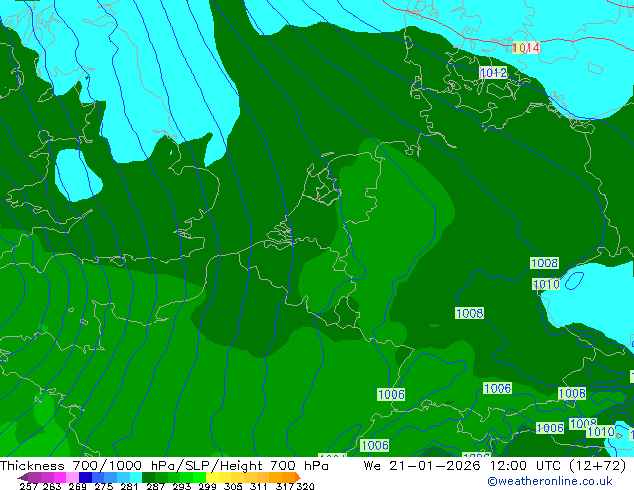Select the darkest green legend swatch
The height and width of the screenshot is (490, 634).
pyautogui.click(x=148, y=477)
